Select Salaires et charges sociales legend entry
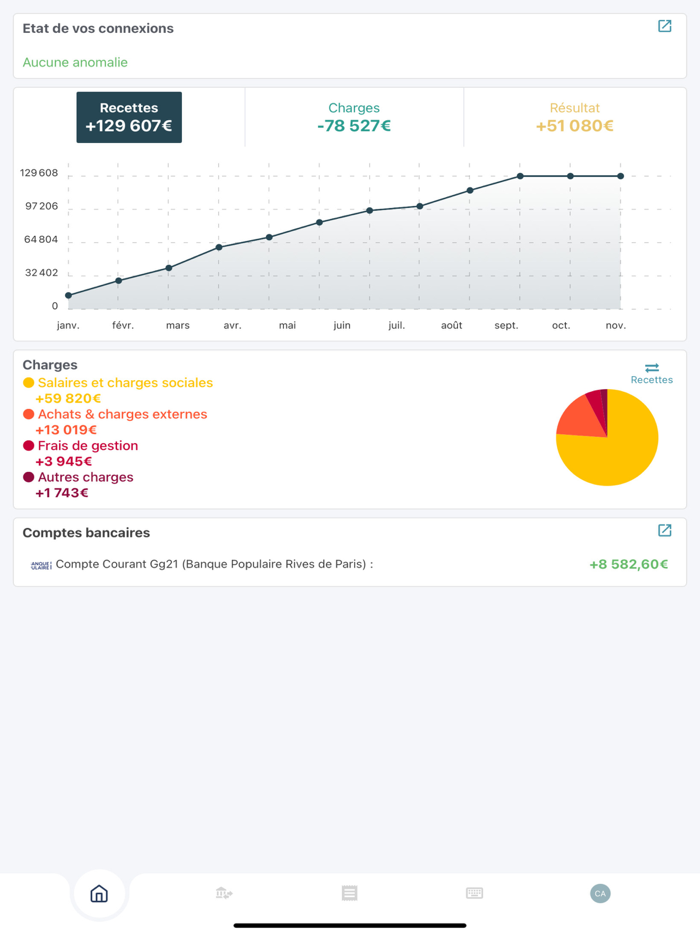 click(118, 390)
